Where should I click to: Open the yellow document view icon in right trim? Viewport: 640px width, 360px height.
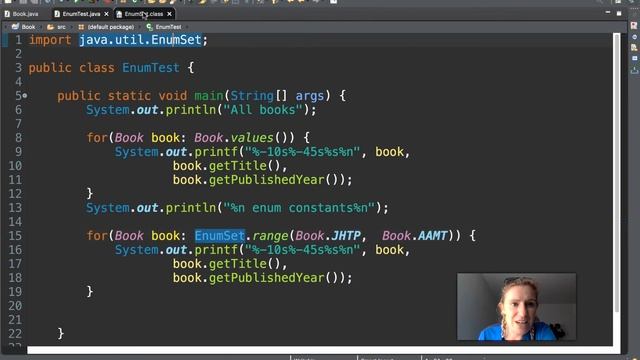pyautogui.click(x=634, y=48)
